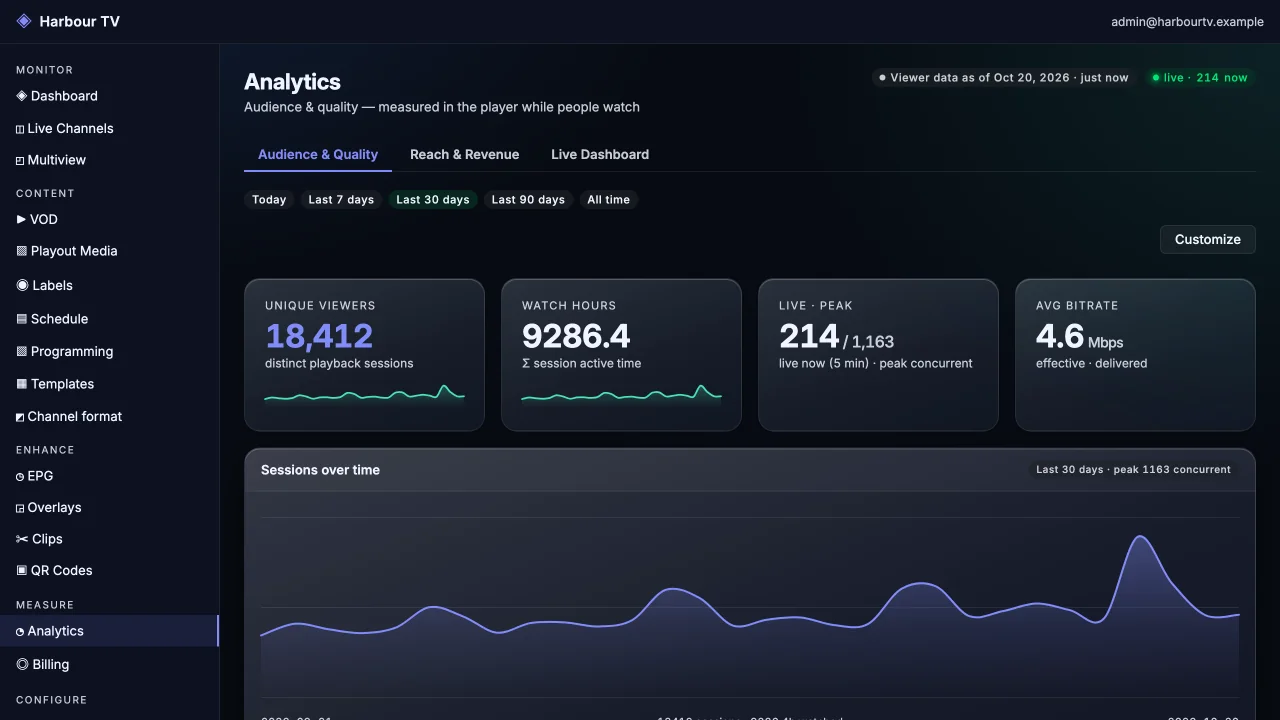Click the Clips scissors icon
The image size is (1280, 720).
coord(22,539)
